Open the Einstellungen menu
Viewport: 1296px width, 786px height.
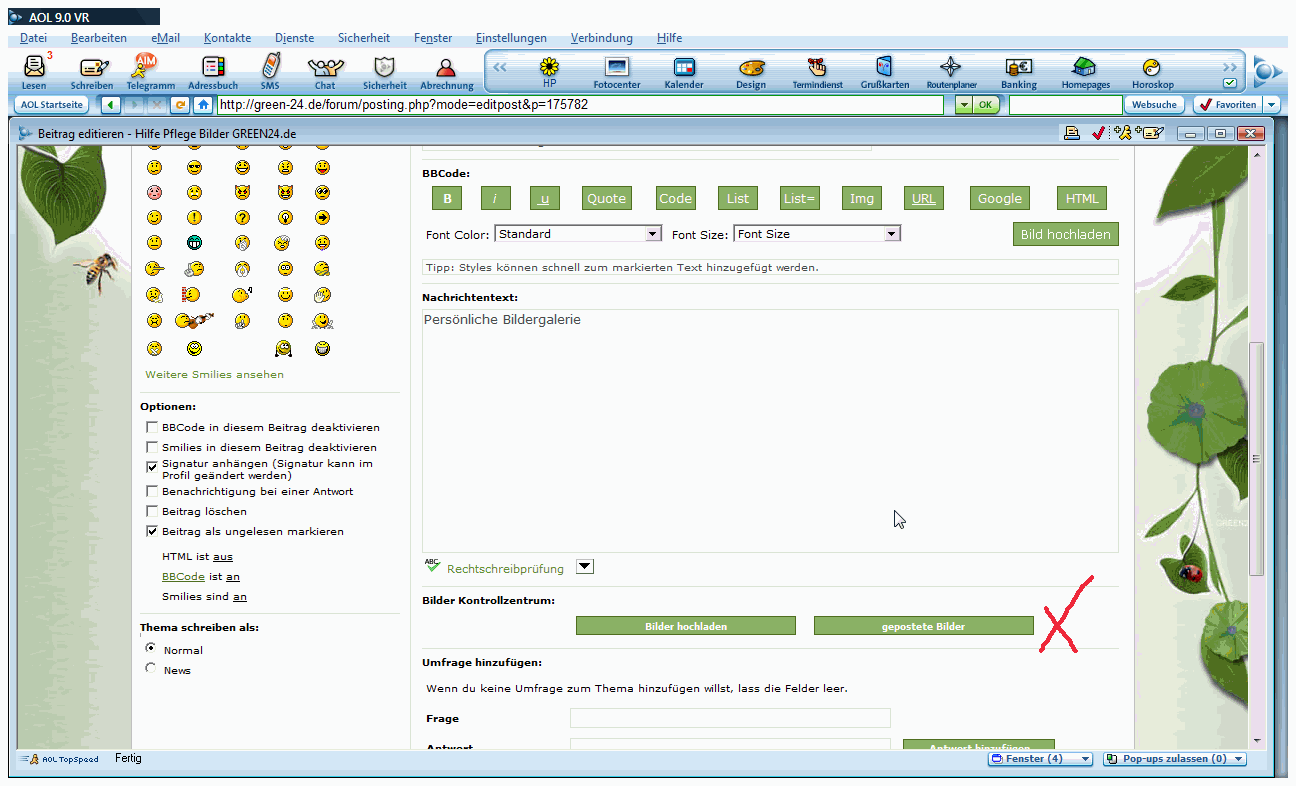click(x=511, y=38)
